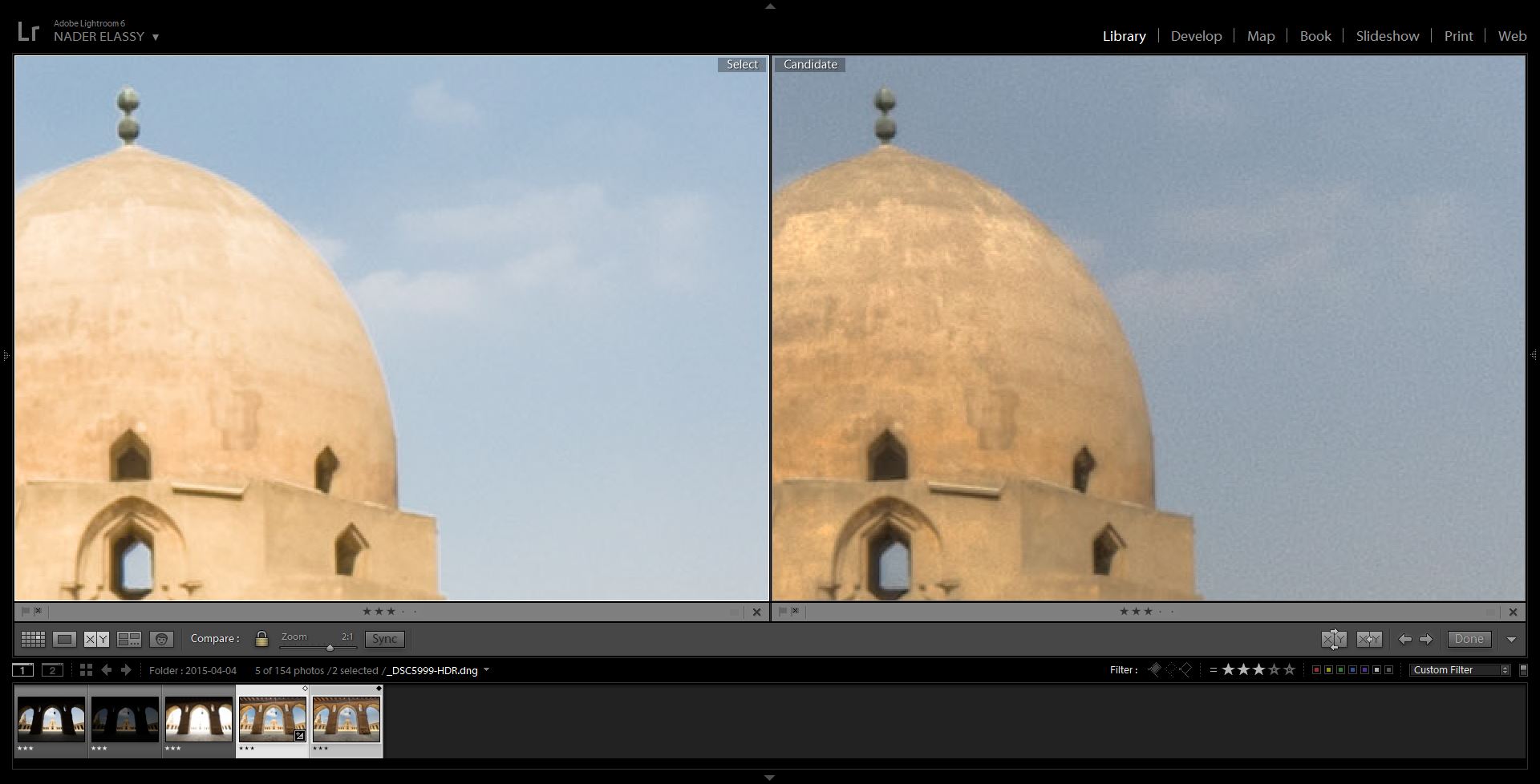This screenshot has height=784, width=1540.
Task: Click the Sync button
Action: (384, 639)
